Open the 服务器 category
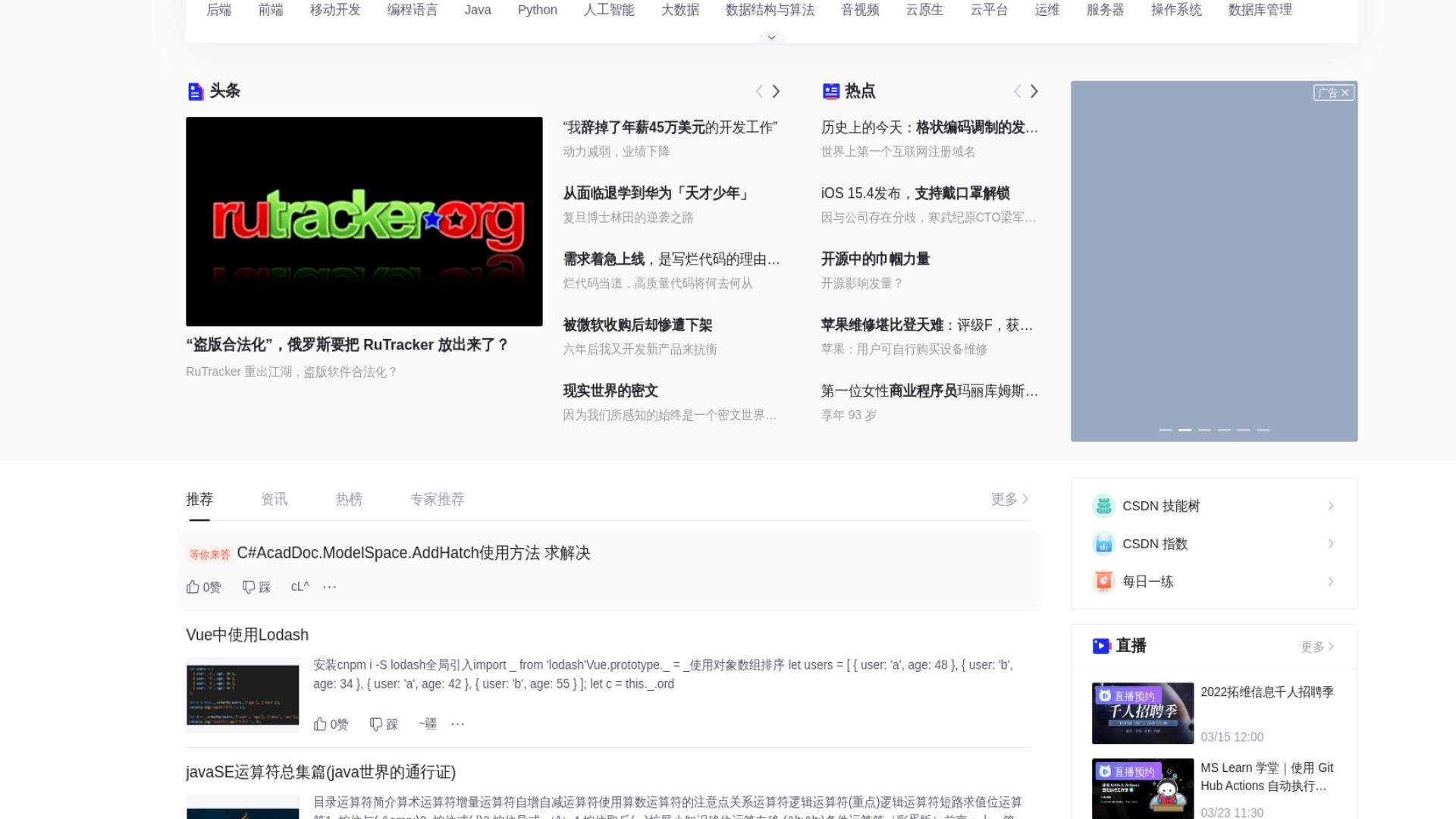The height and width of the screenshot is (819, 1456). pyautogui.click(x=1105, y=10)
